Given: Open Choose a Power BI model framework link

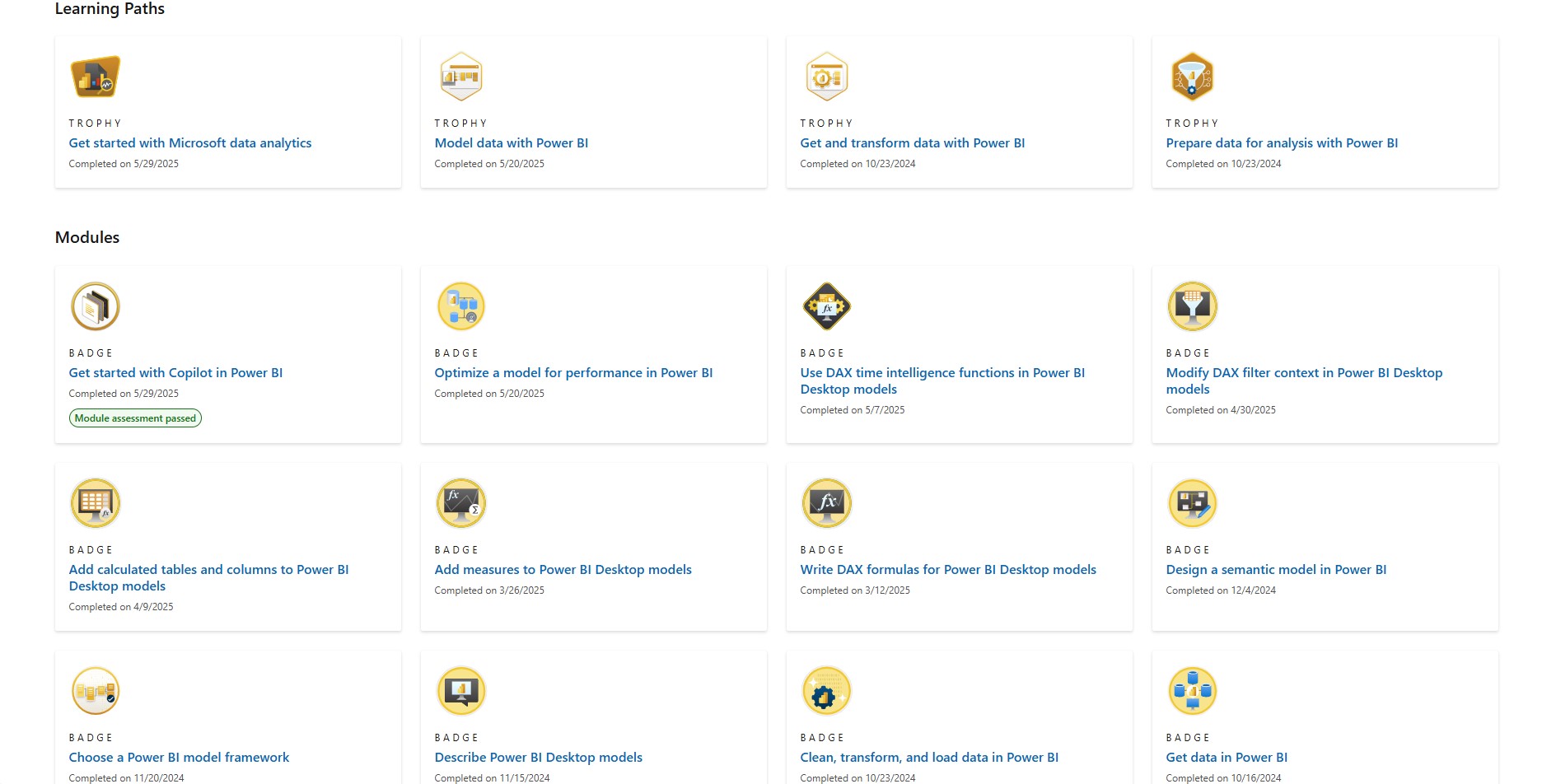Looking at the screenshot, I should [179, 758].
